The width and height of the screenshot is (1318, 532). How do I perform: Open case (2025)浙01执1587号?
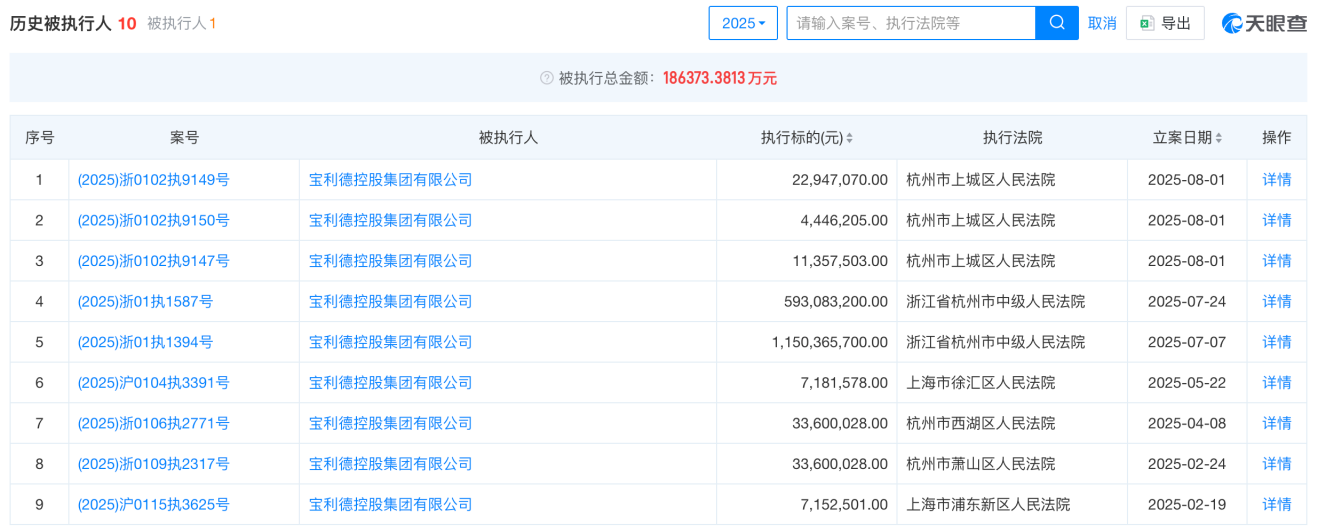[145, 301]
